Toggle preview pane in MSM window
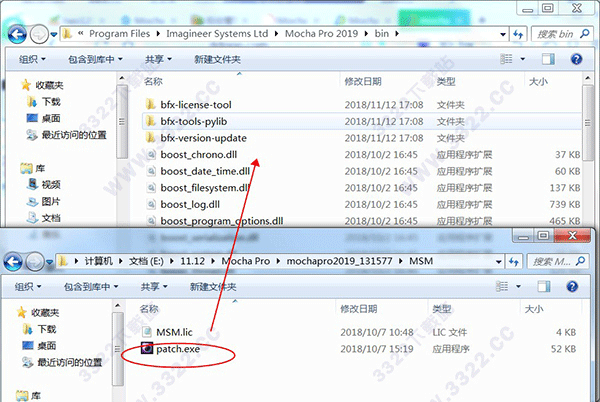Screen dimensions: 600x402 click(544, 286)
